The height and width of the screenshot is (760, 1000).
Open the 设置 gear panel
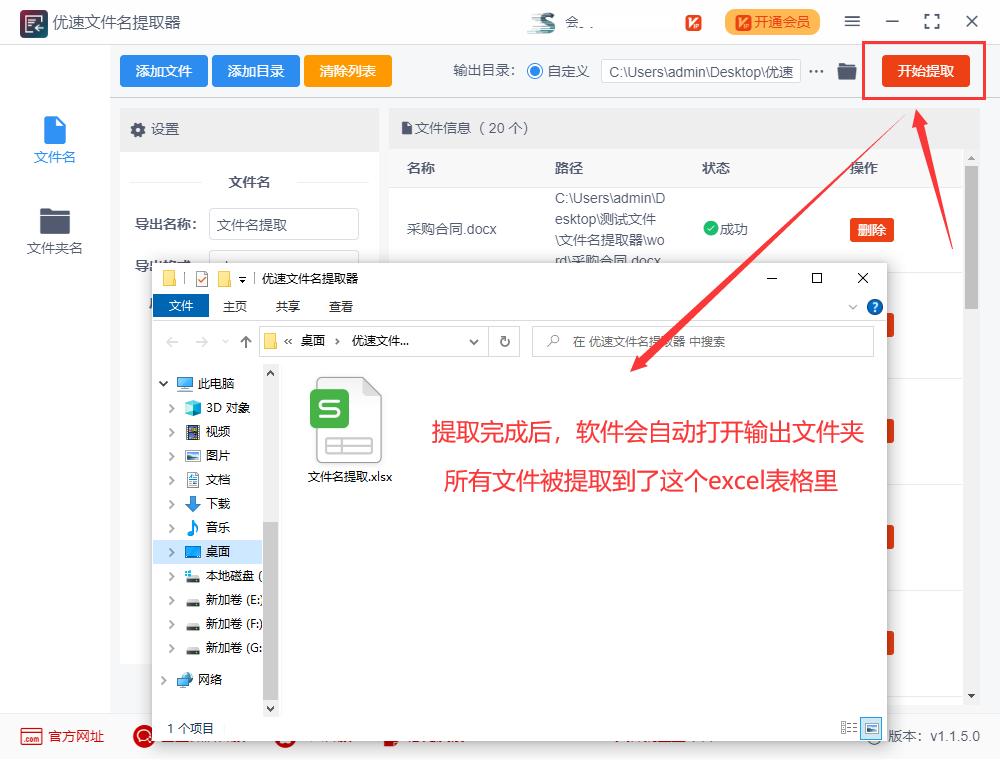[x=168, y=131]
